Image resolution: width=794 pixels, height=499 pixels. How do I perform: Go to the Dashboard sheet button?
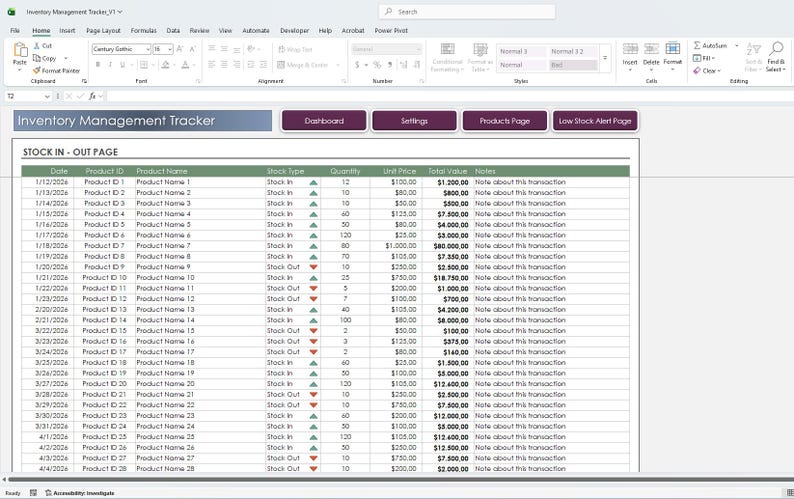pyautogui.click(x=324, y=121)
